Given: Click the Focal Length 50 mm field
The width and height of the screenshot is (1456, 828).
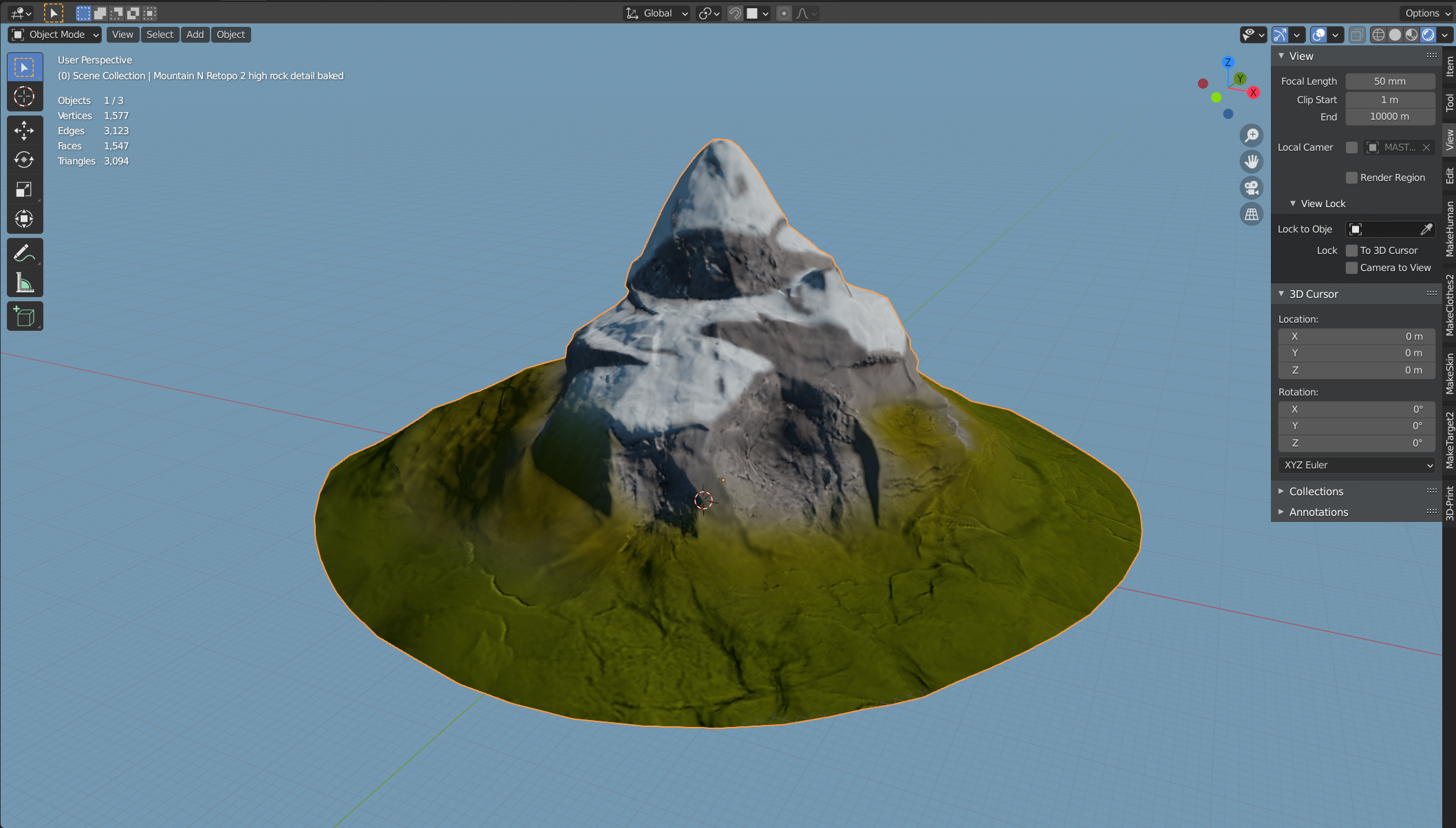Looking at the screenshot, I should 1389,81.
